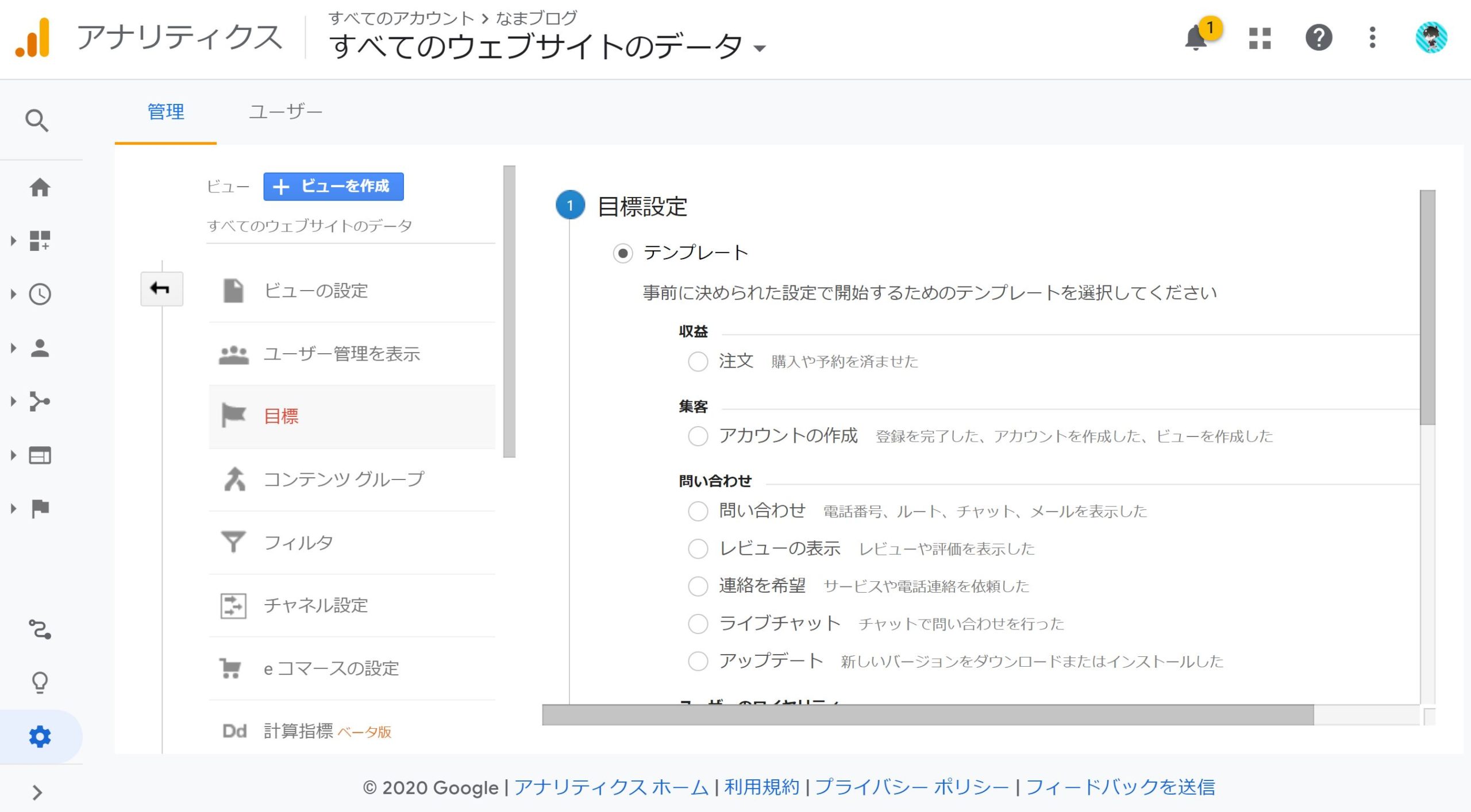Select the レビューの表示 radio option
The image size is (1471, 812).
(x=698, y=548)
